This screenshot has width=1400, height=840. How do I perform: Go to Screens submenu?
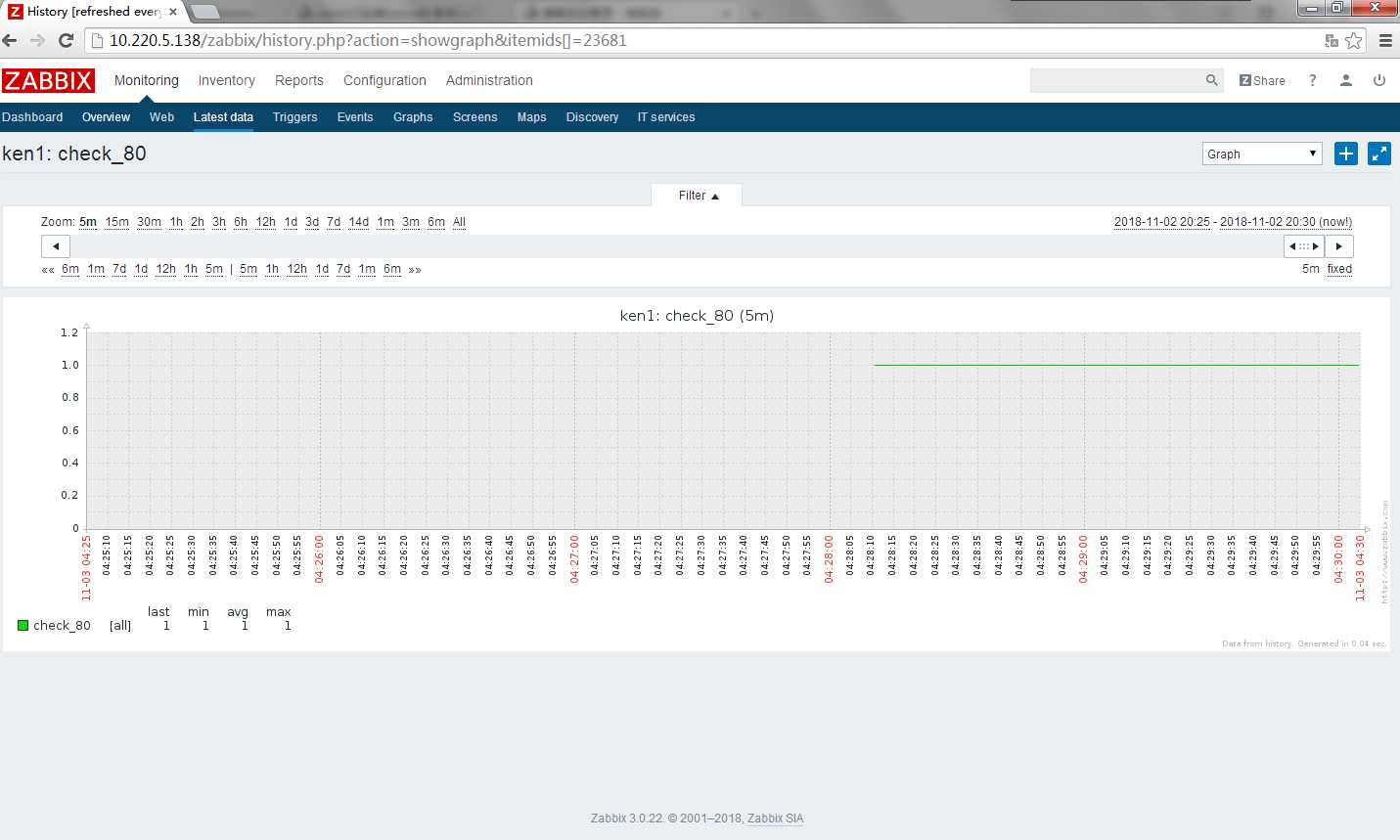[474, 117]
